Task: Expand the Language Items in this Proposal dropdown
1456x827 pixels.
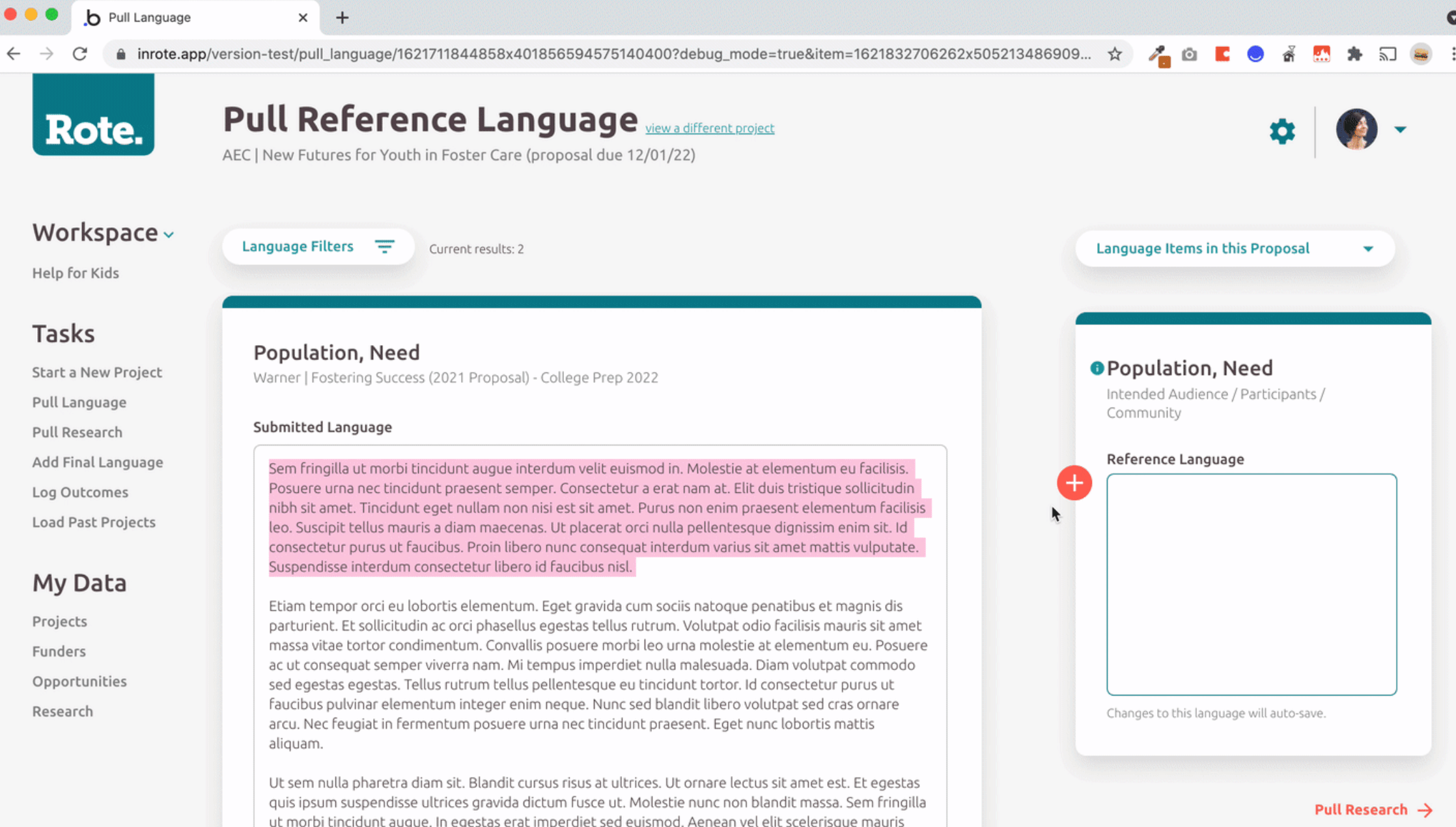Action: pos(1368,248)
